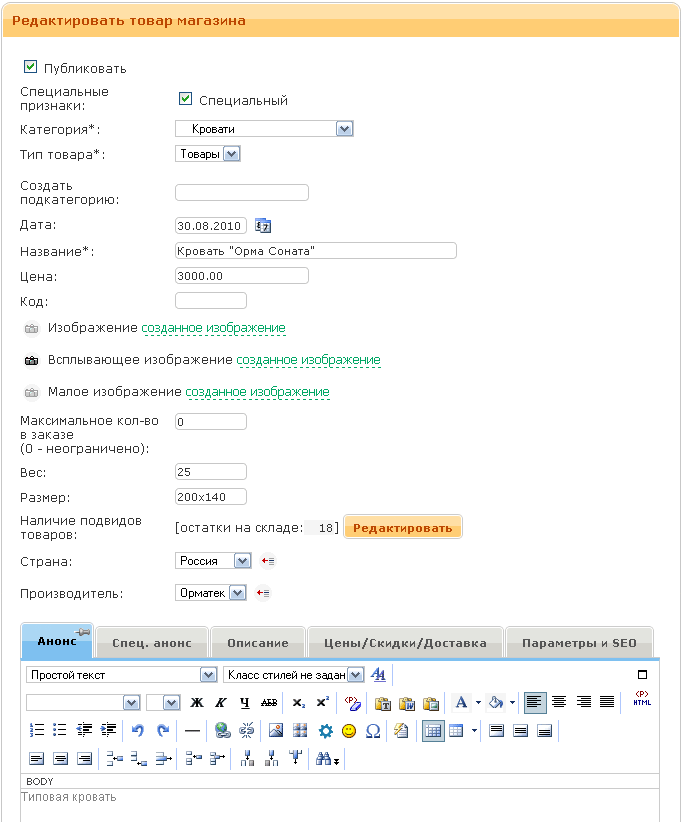Expand the Страна dropdown showing Россия
Viewport: 682px width, 822px height.
click(x=213, y=561)
